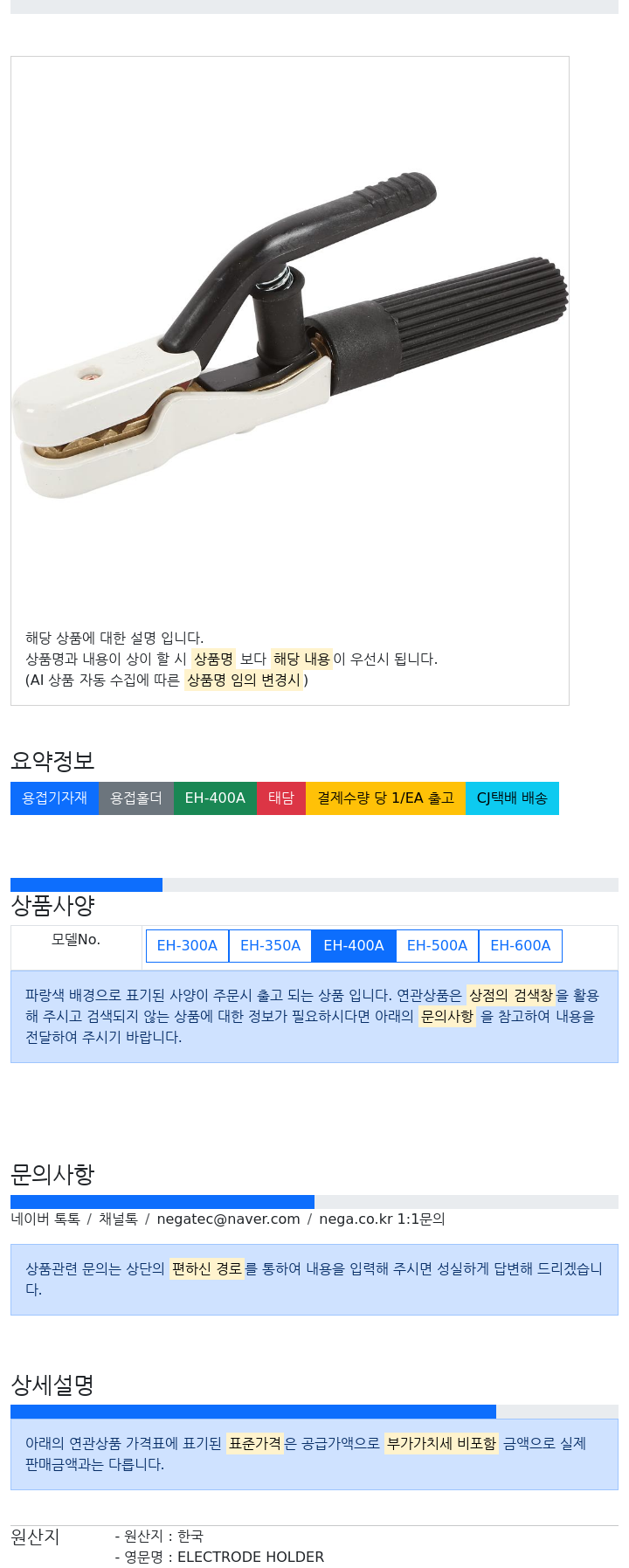Click the electrode holder product image
The width and height of the screenshot is (629, 1568).
pos(289,336)
